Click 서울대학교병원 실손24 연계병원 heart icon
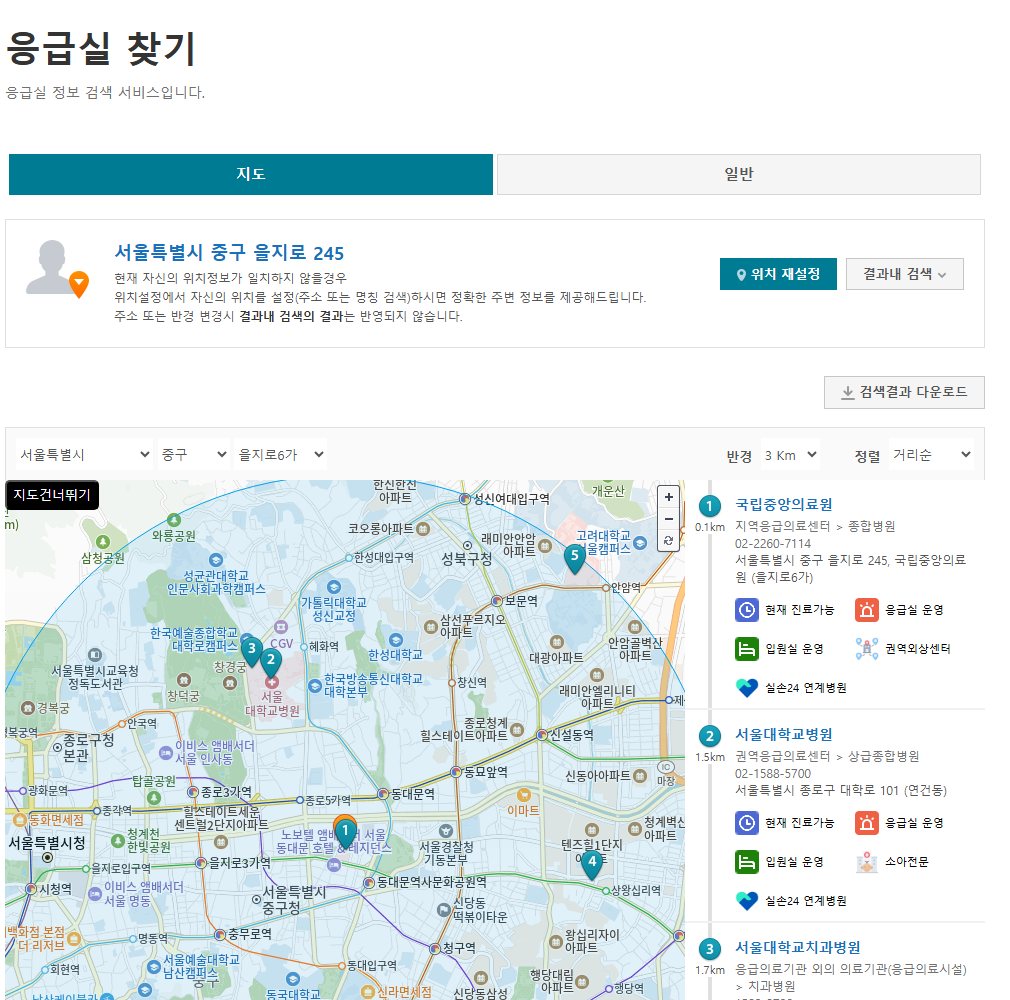Viewport: 1010px width, 1000px height. [x=747, y=901]
